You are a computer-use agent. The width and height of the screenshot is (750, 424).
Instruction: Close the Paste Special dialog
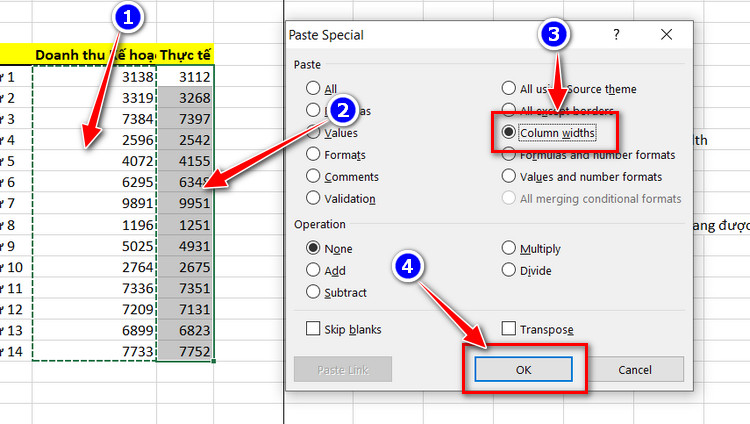click(x=666, y=34)
